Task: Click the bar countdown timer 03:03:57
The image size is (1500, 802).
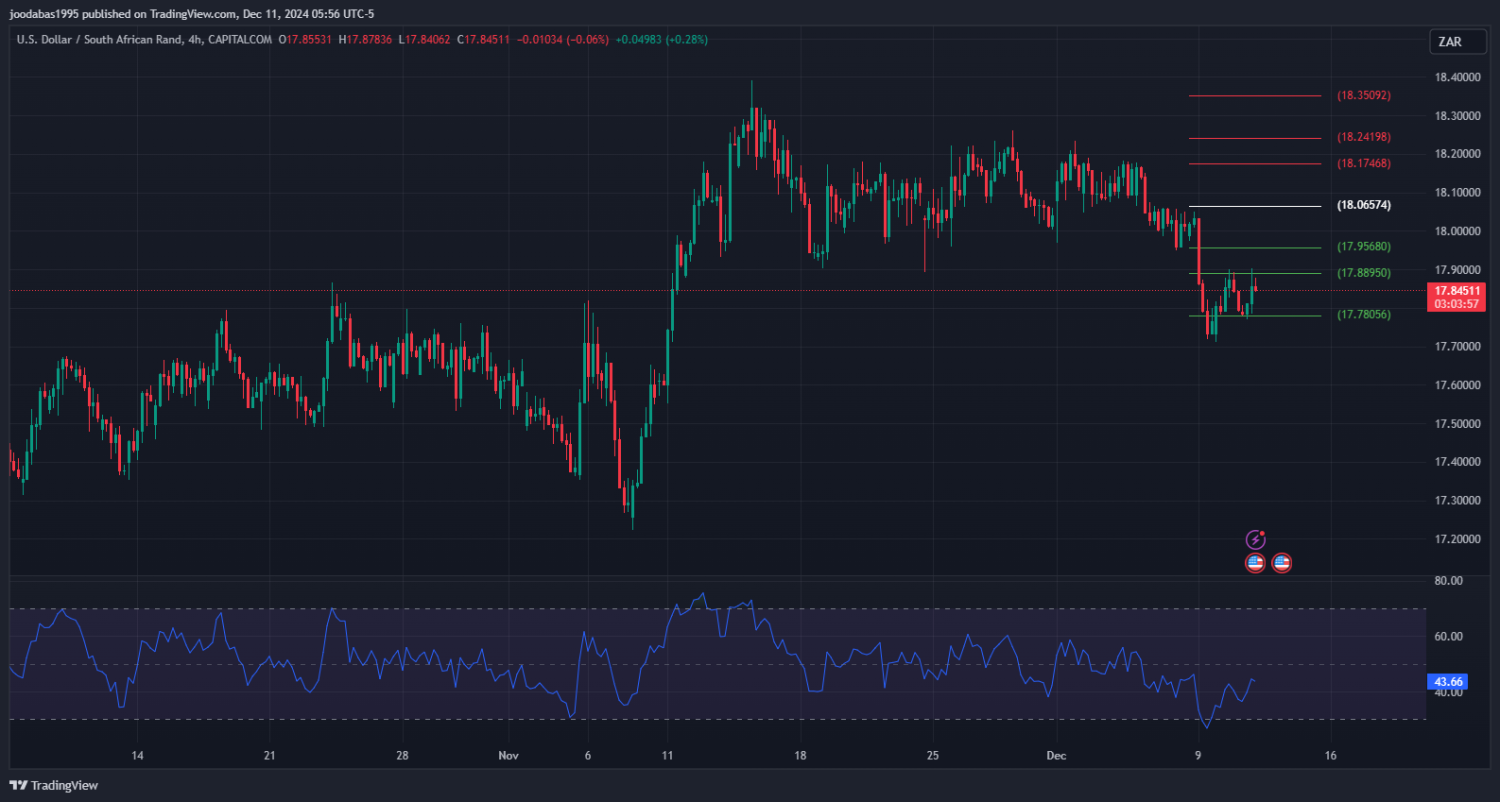Action: pos(1455,304)
